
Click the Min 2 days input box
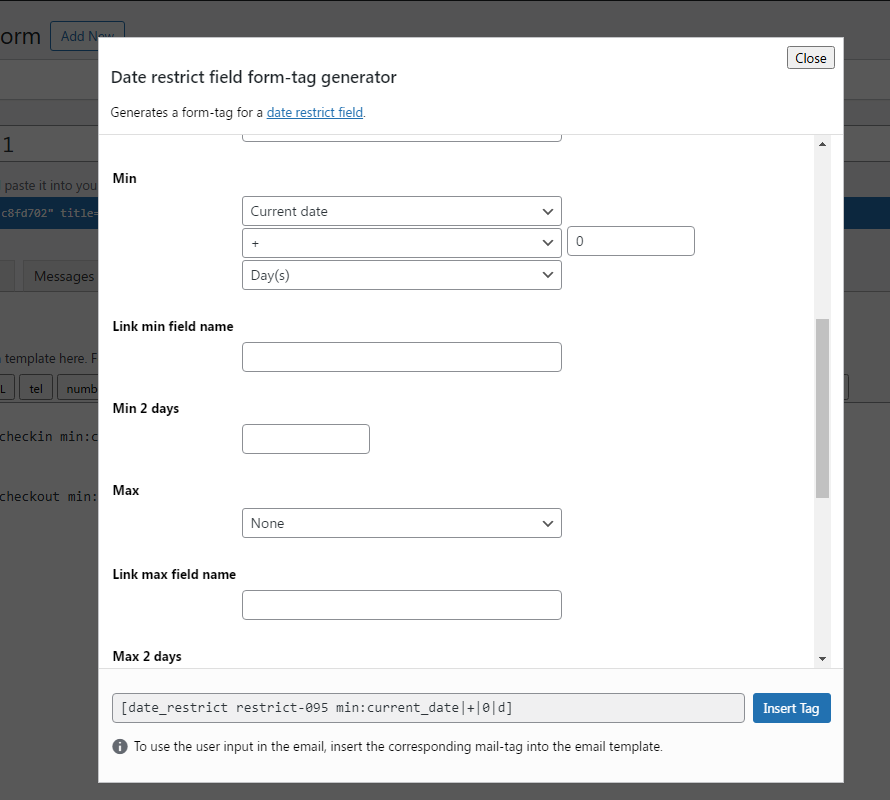[x=306, y=439]
